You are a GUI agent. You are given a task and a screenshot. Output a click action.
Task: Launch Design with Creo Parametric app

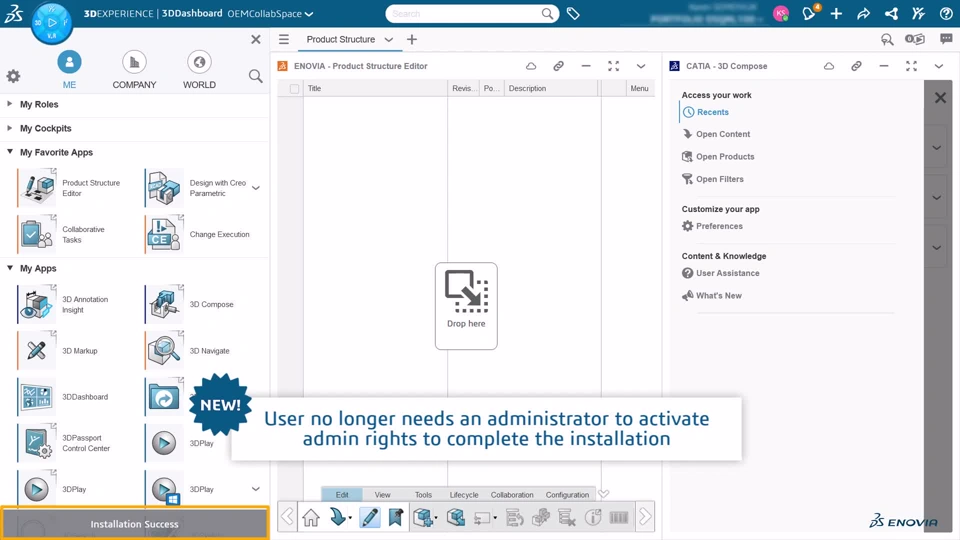click(165, 187)
